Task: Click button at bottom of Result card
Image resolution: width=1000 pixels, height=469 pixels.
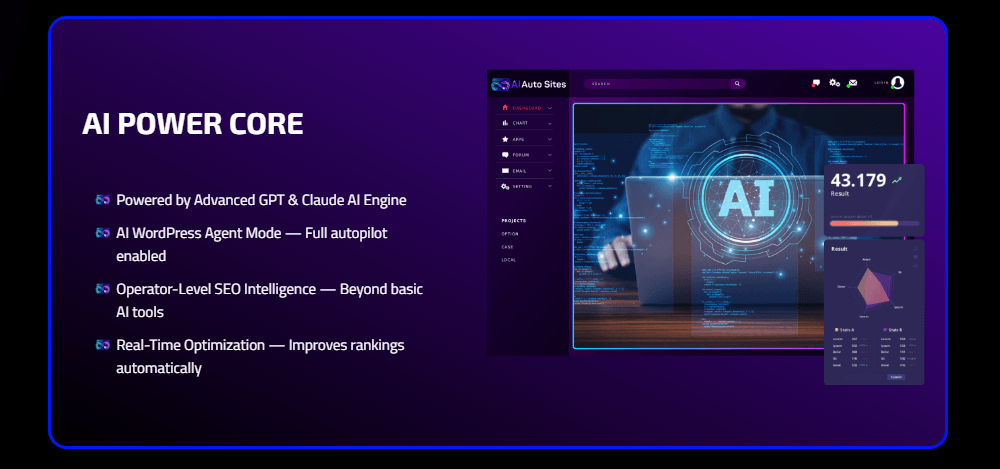Action: pyautogui.click(x=896, y=377)
